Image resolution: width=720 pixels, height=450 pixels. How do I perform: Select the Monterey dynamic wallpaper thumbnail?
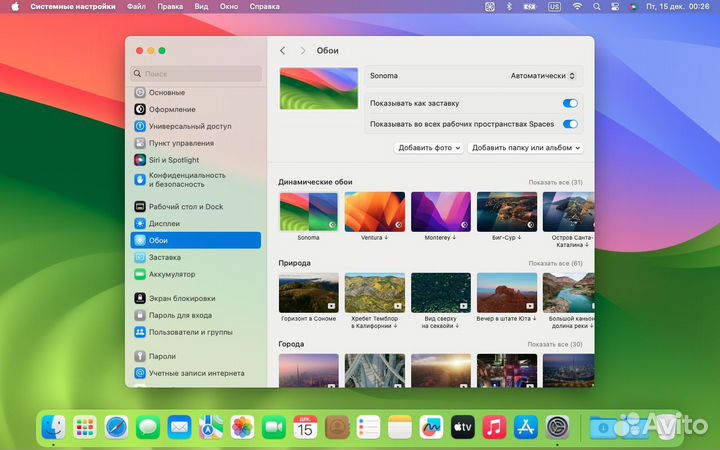point(441,212)
